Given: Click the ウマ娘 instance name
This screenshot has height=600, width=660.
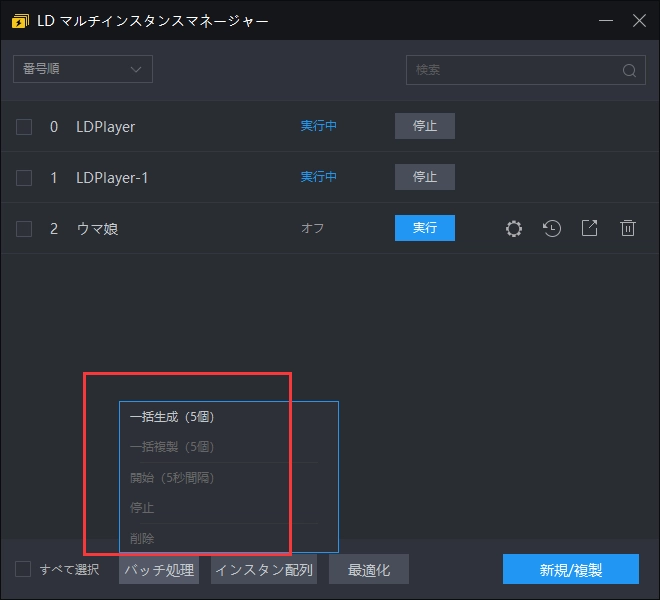Looking at the screenshot, I should tap(97, 229).
